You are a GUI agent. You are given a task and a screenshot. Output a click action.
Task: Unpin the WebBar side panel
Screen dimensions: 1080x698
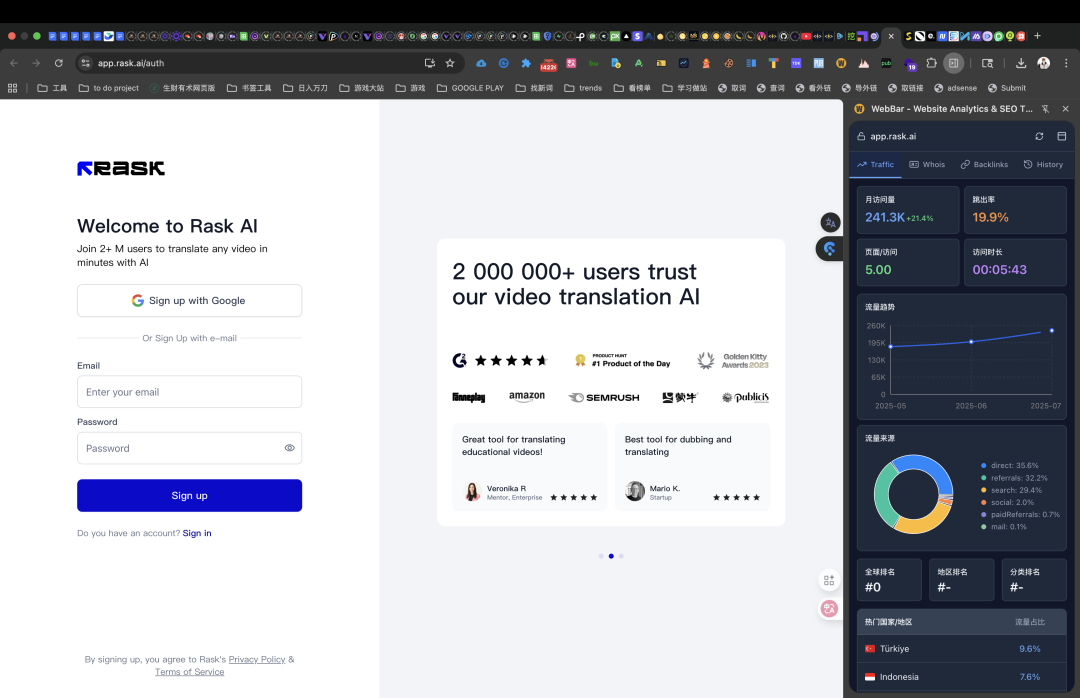[1046, 109]
